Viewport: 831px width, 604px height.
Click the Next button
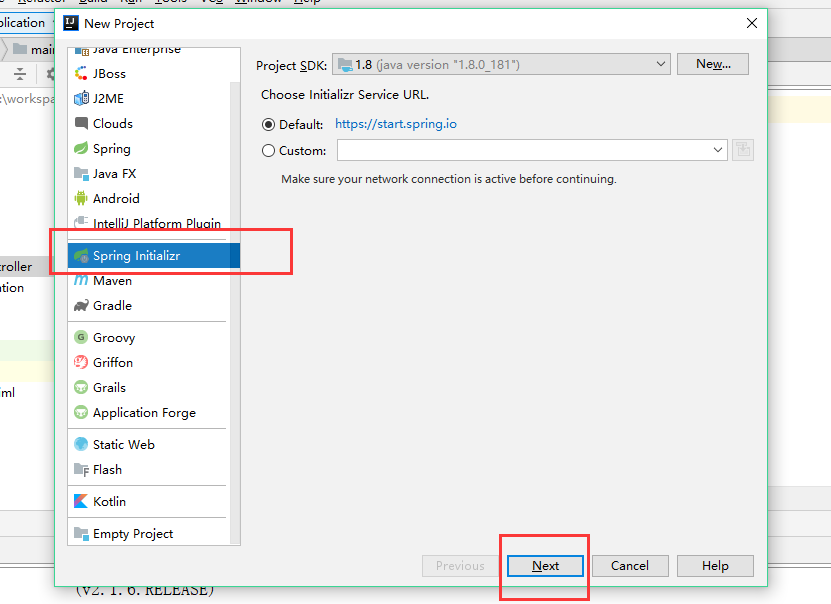click(545, 566)
